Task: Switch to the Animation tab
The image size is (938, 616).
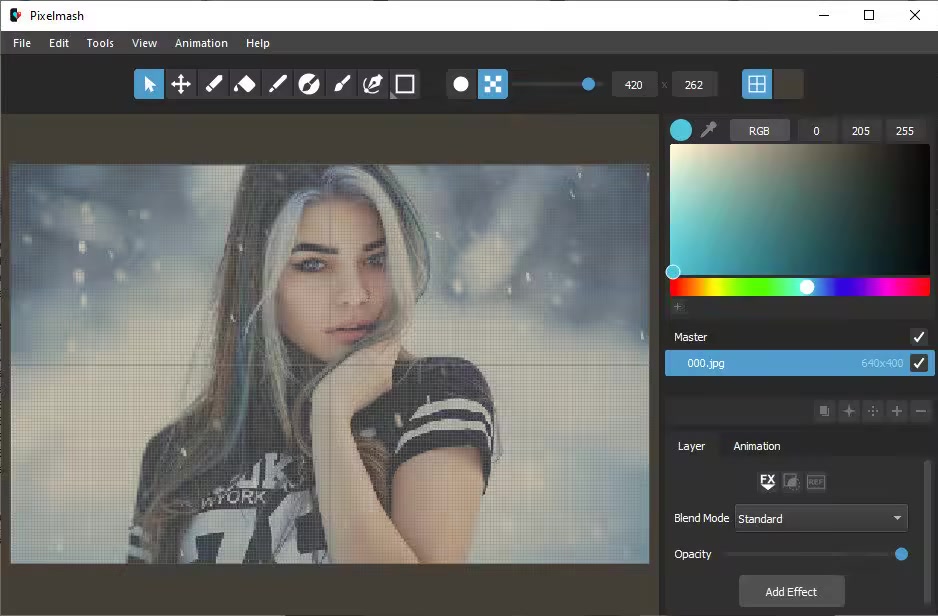Action: click(756, 446)
